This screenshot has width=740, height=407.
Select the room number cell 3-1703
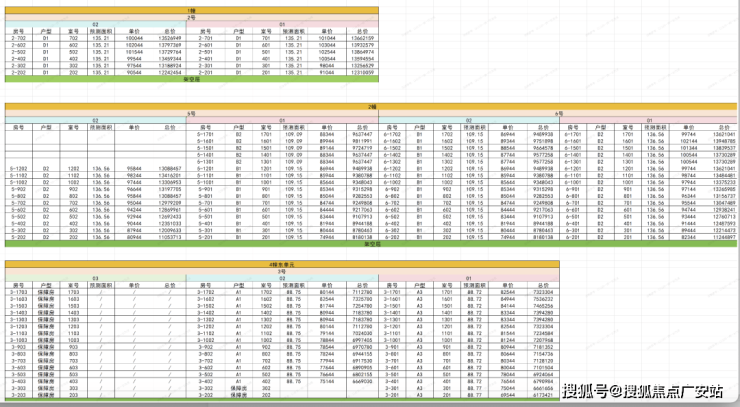pyautogui.click(x=19, y=292)
